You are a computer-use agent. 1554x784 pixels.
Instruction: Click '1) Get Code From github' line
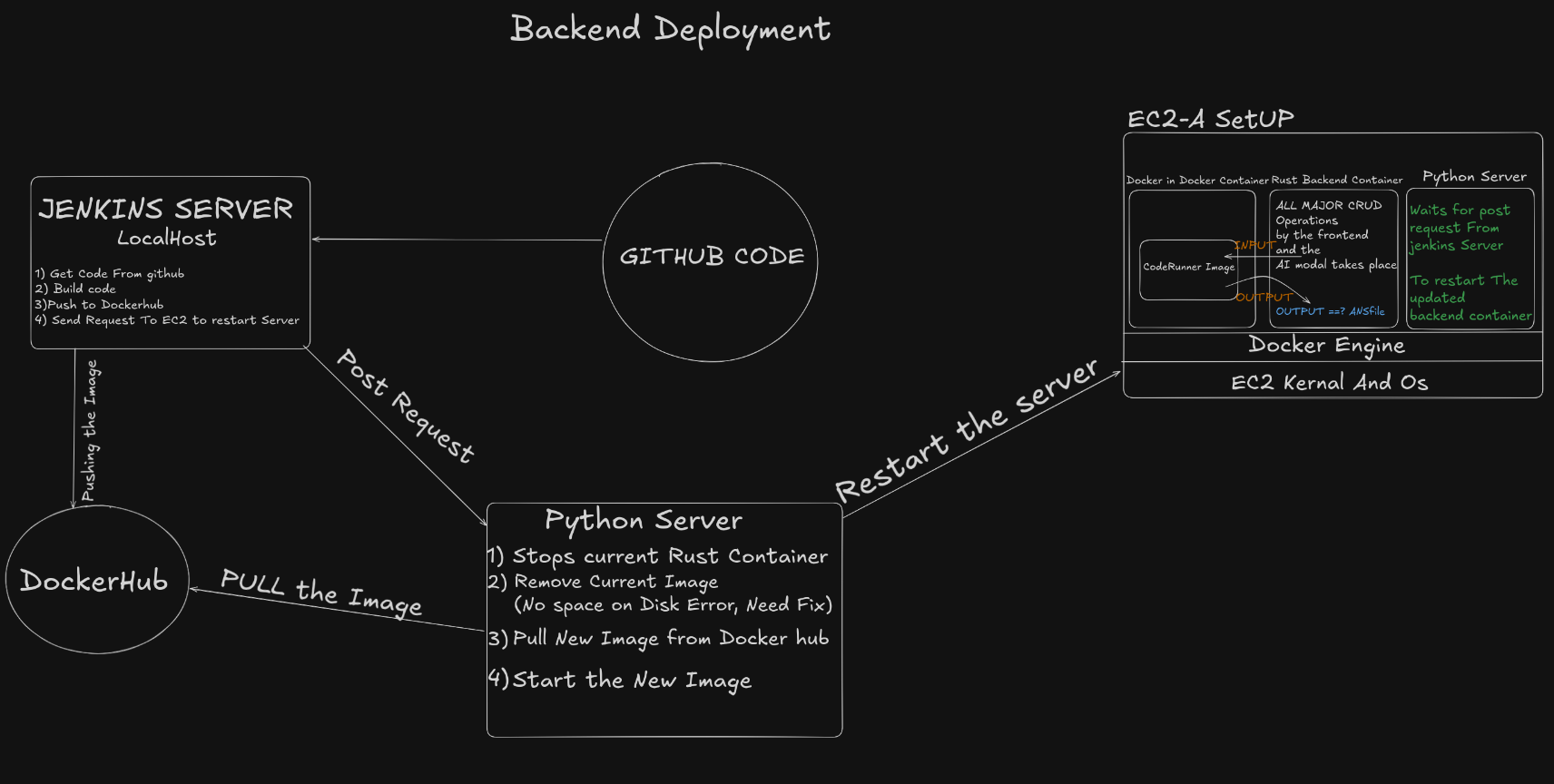pyautogui.click(x=110, y=273)
